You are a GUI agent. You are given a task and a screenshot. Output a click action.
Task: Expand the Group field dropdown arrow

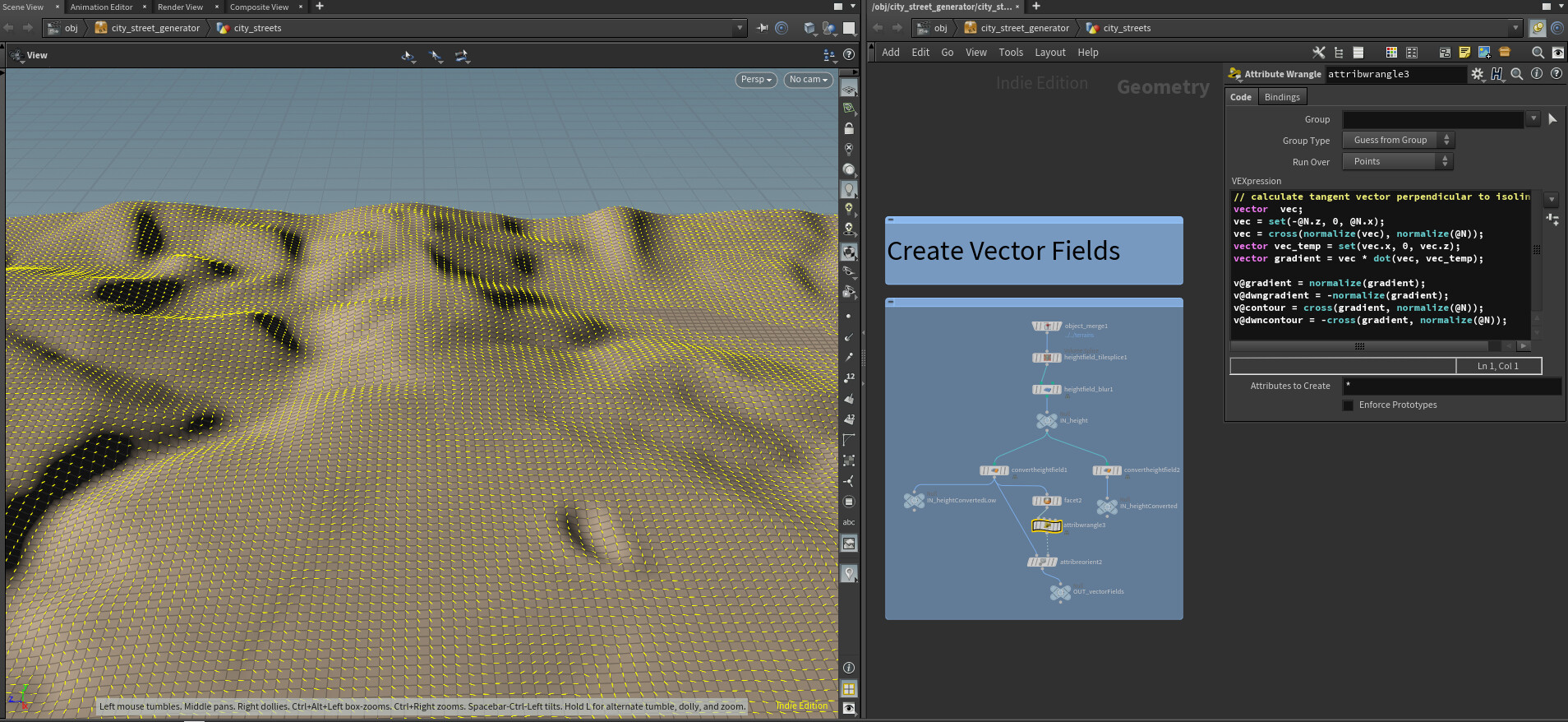tap(1533, 119)
